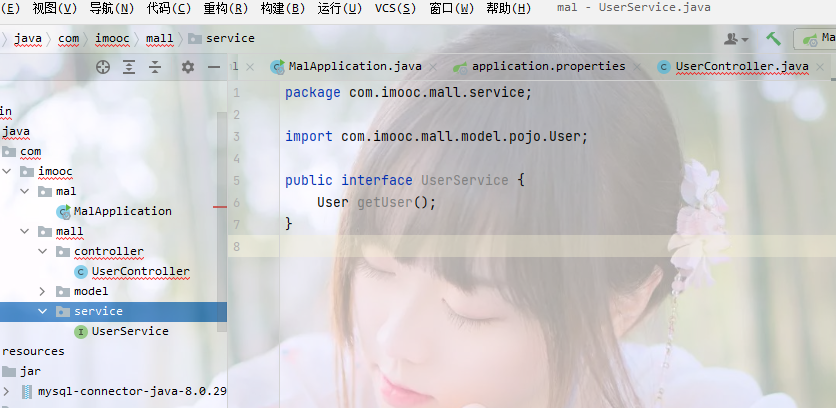Open the 重构(R) menu
This screenshot has width=836, height=408.
click(x=226, y=8)
